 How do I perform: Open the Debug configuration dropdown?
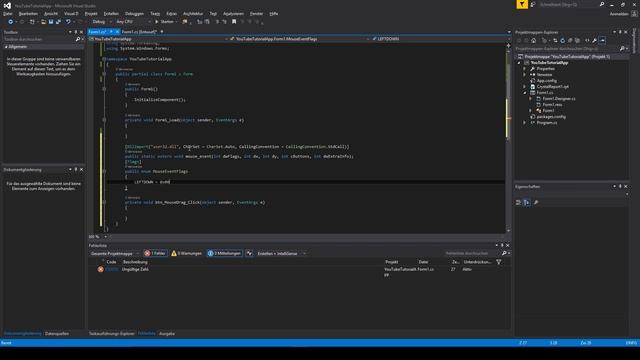point(101,22)
